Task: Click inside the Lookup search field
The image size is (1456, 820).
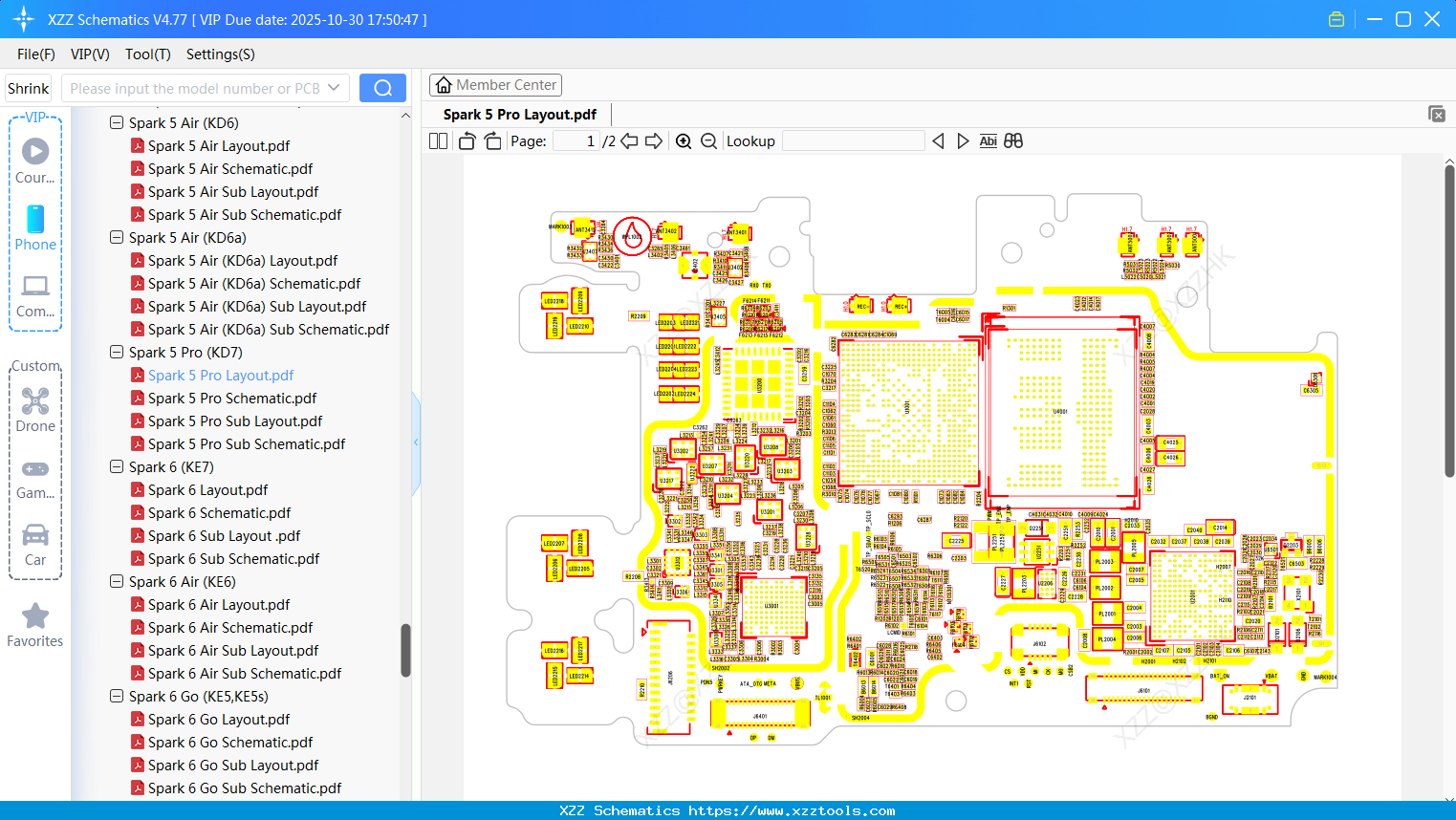Action: pos(854,140)
